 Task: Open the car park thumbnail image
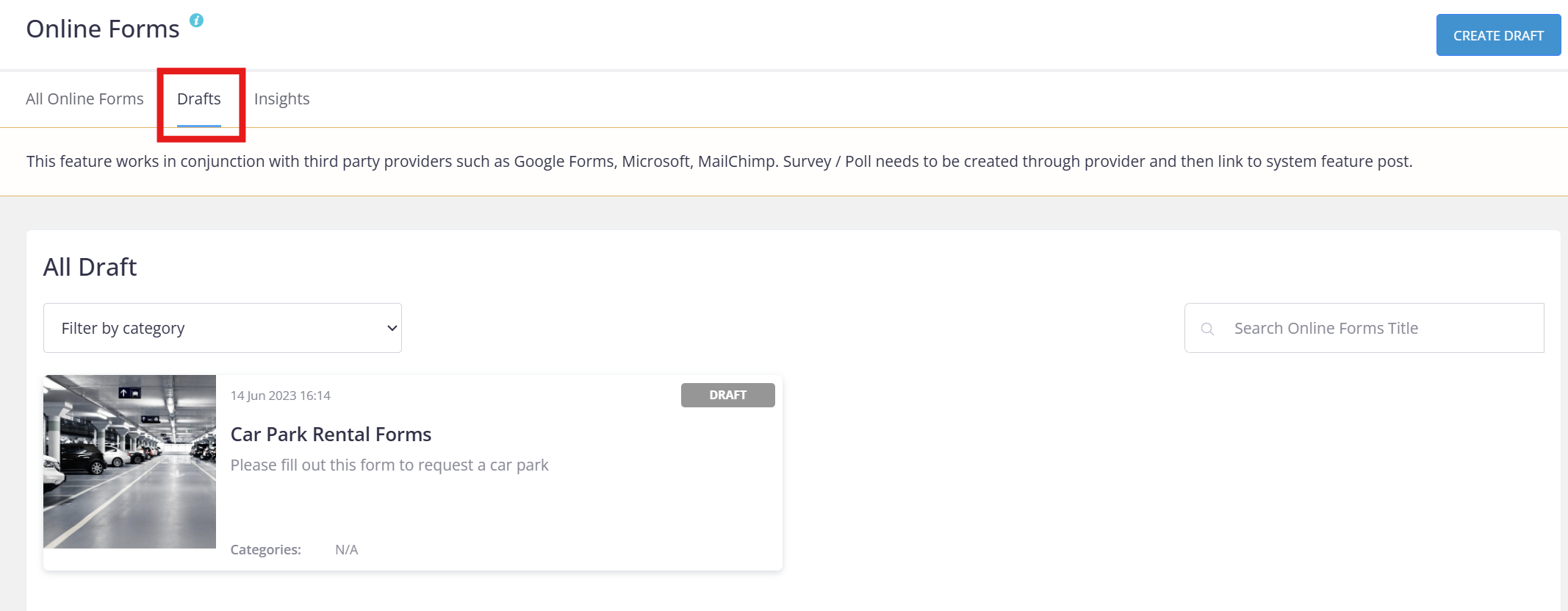[129, 462]
